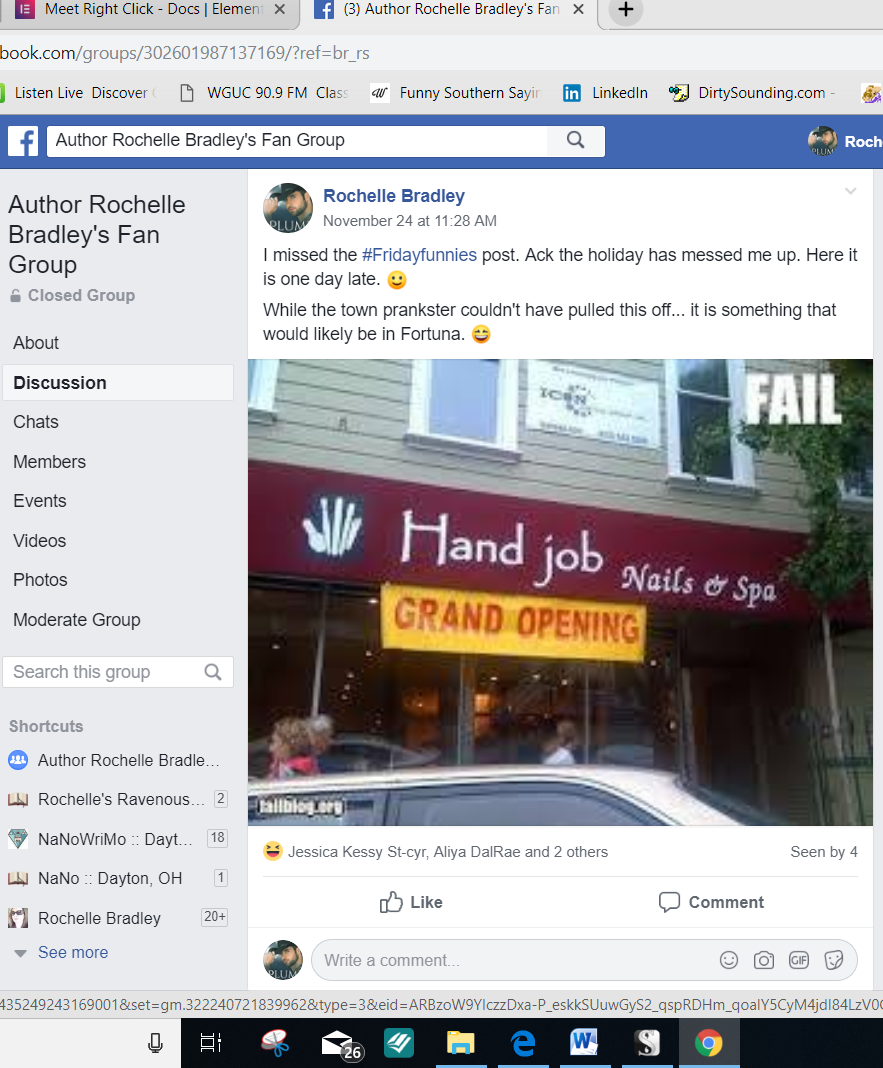
Task: Click the search magnifier in Facebook header
Action: 576,140
